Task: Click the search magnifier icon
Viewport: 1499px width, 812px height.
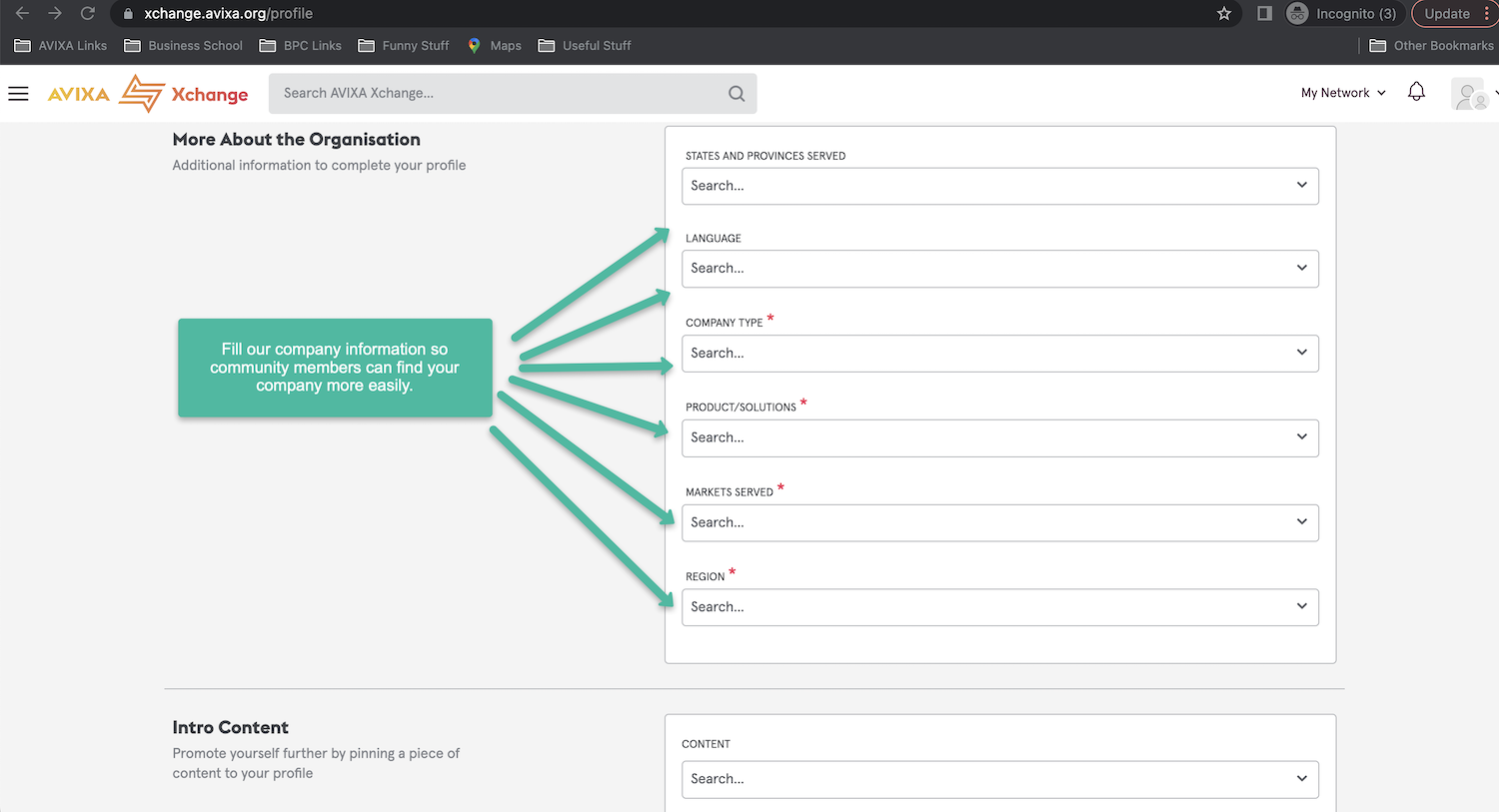Action: point(737,93)
